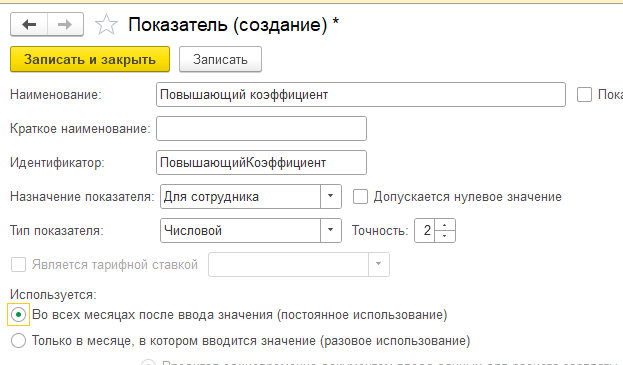Edit the Идентификатор field
Viewport: 623px width, 365px height.
click(261, 162)
